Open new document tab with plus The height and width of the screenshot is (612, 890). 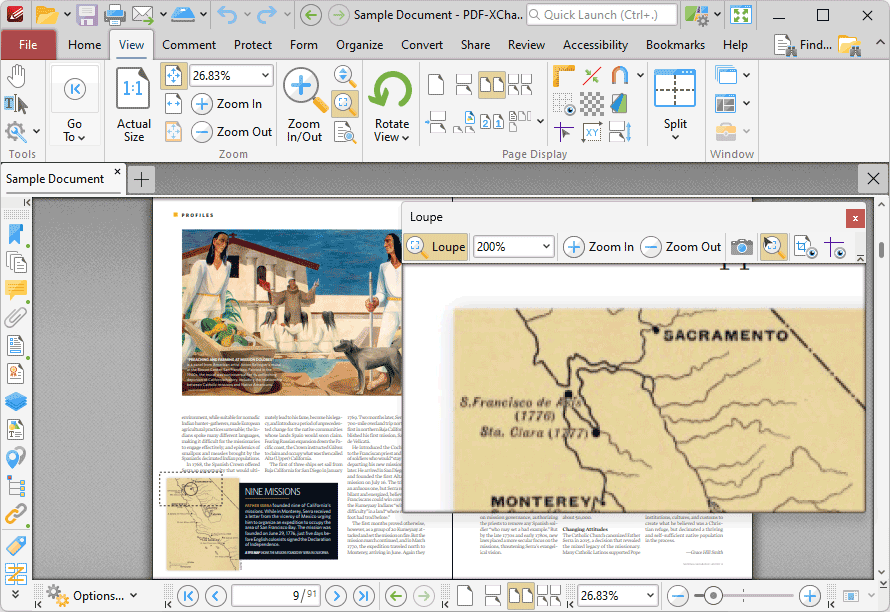(x=141, y=179)
